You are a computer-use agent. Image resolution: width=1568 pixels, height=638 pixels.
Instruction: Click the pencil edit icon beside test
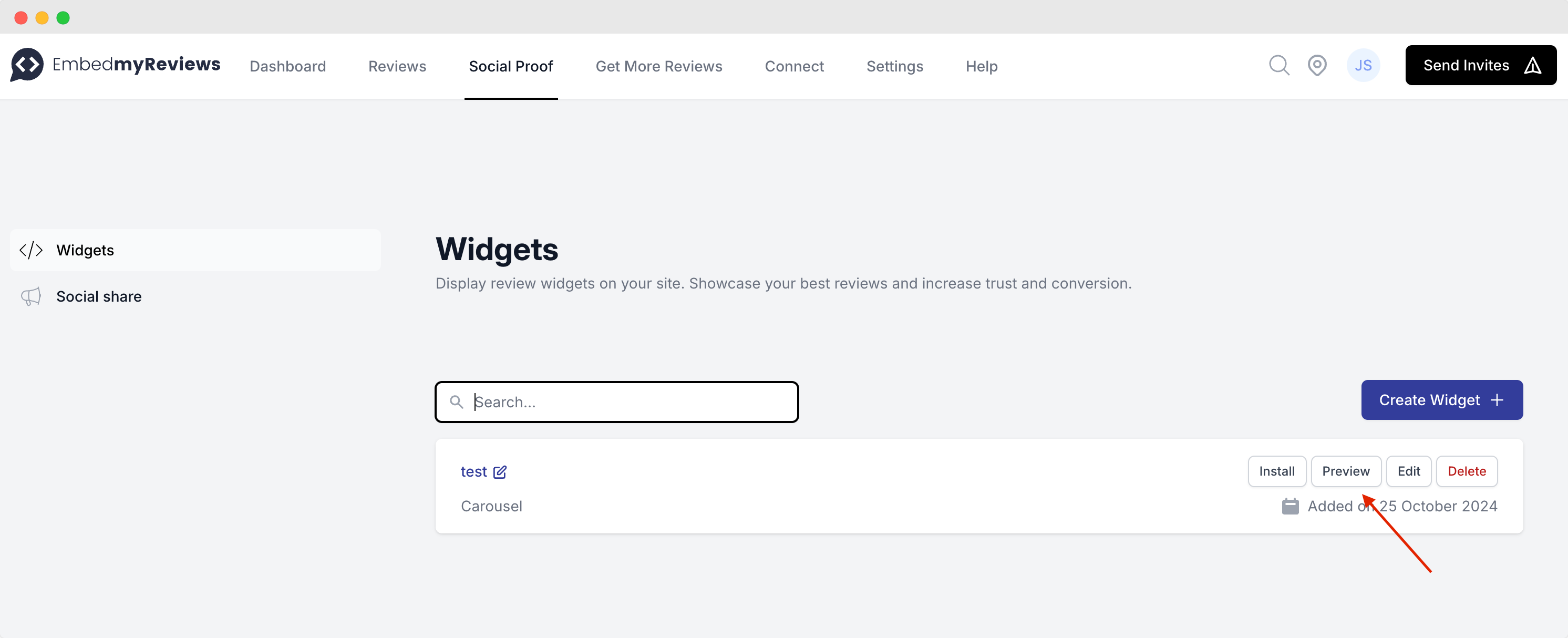pos(500,472)
